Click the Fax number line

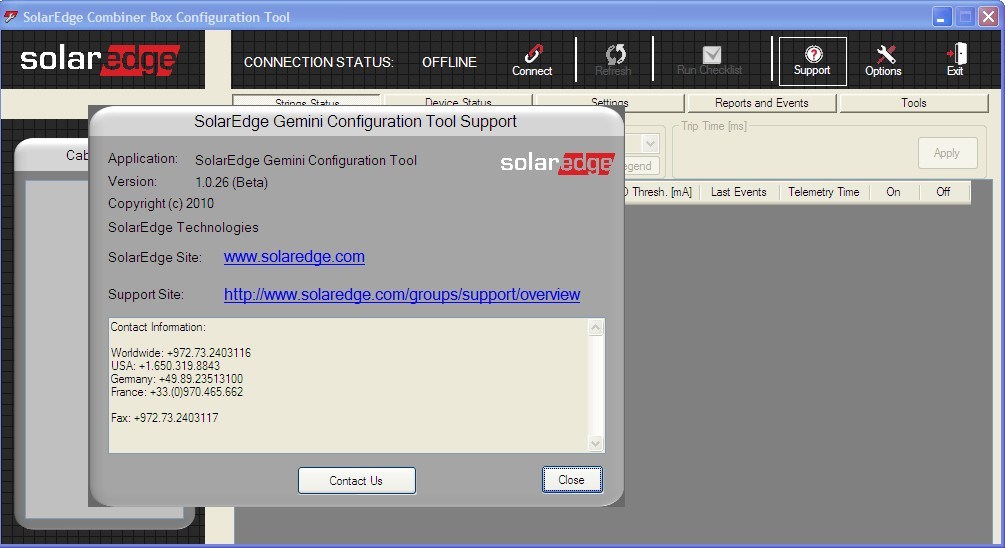(165, 418)
